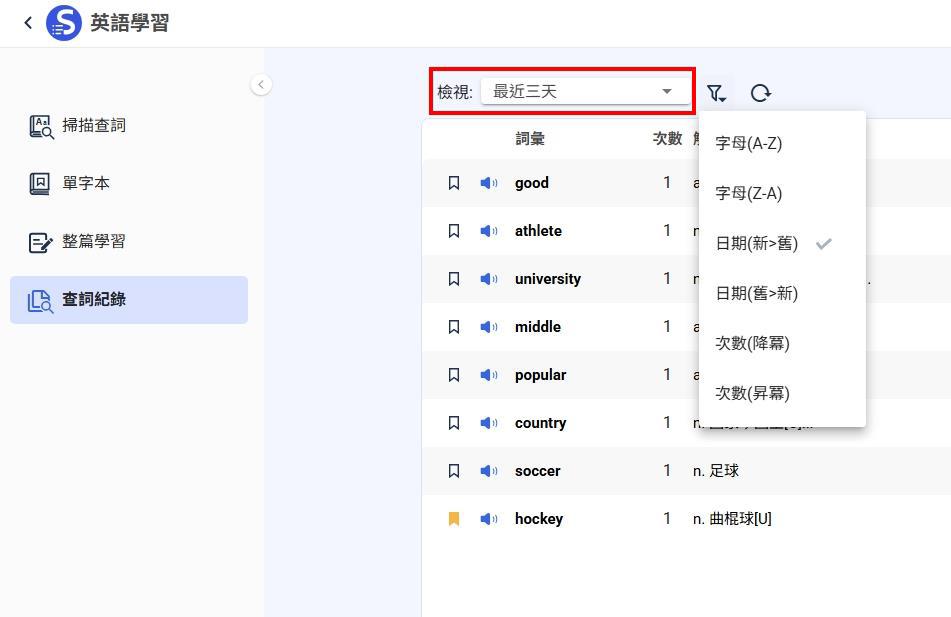
Task: Click the 英語學習 title
Action: pyautogui.click(x=130, y=23)
